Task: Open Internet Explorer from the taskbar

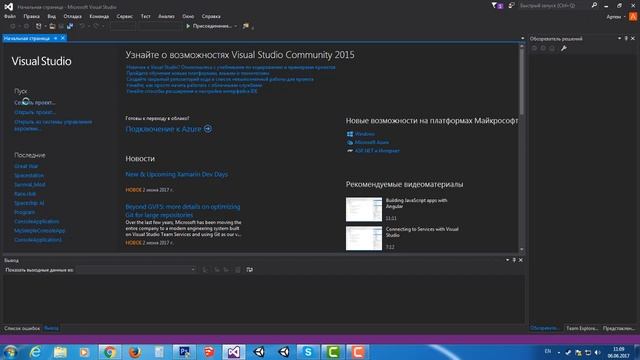Action: tap(36, 352)
